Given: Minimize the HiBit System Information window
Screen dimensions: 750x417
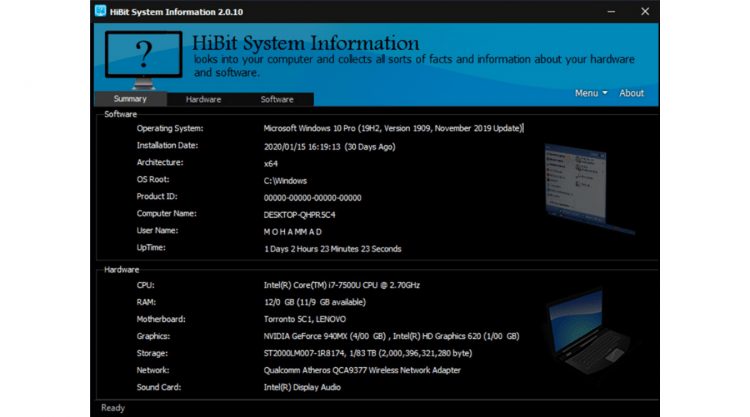Looking at the screenshot, I should (611, 11).
